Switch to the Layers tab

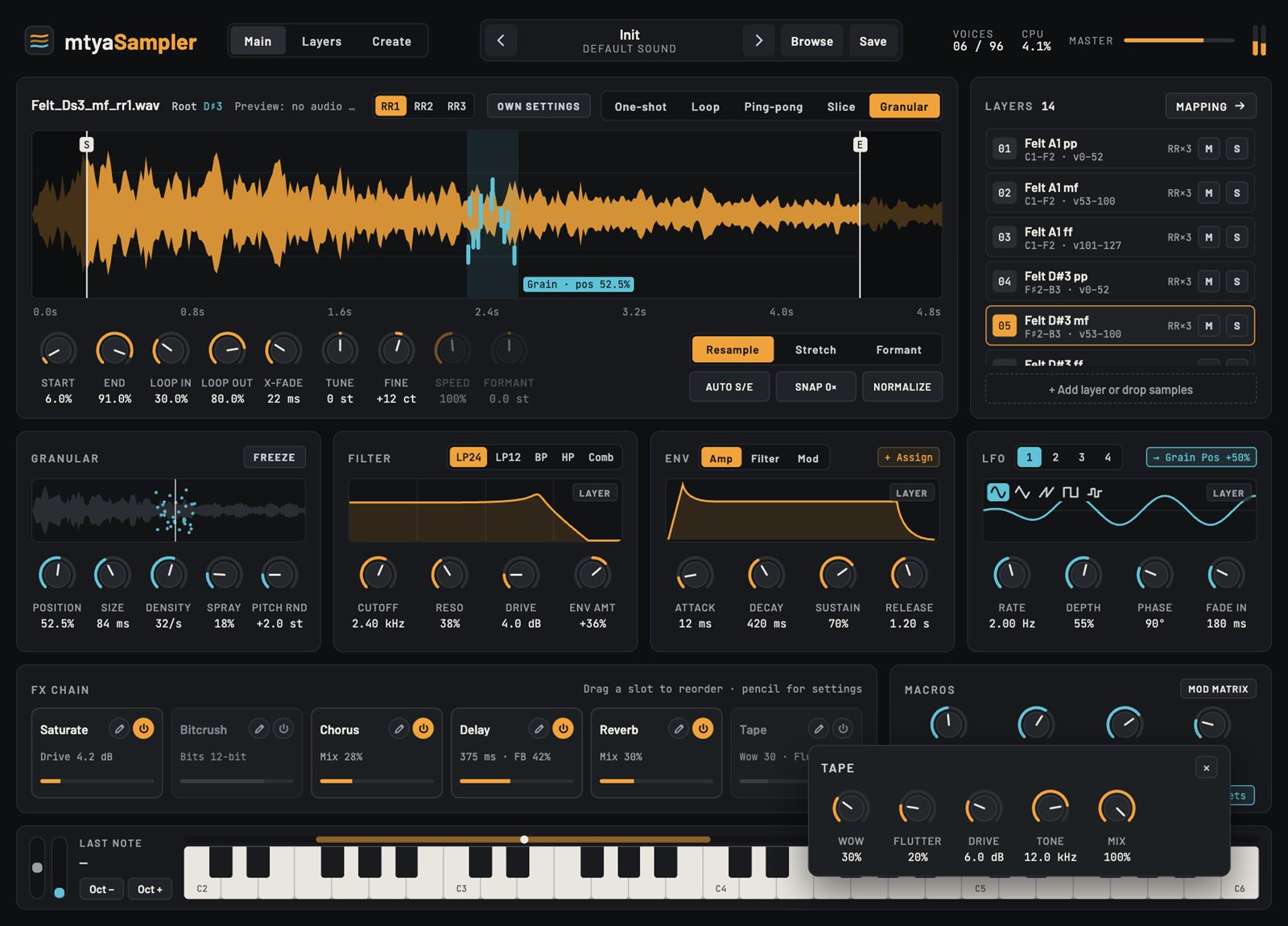coord(321,41)
